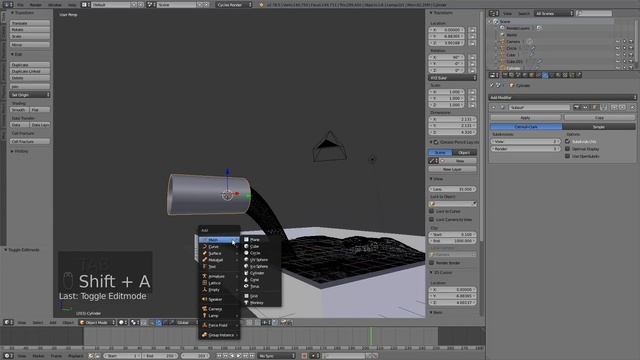Click the Text icon in Add menu
Viewport: 640px width, 360px height.
204,266
